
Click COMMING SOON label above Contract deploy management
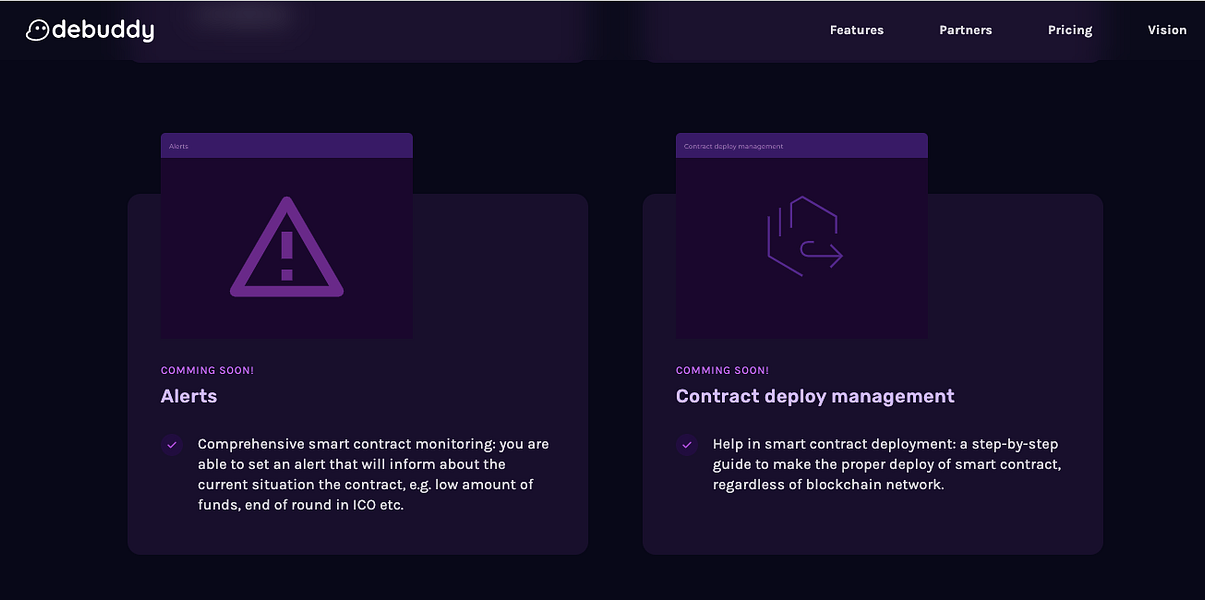point(723,371)
